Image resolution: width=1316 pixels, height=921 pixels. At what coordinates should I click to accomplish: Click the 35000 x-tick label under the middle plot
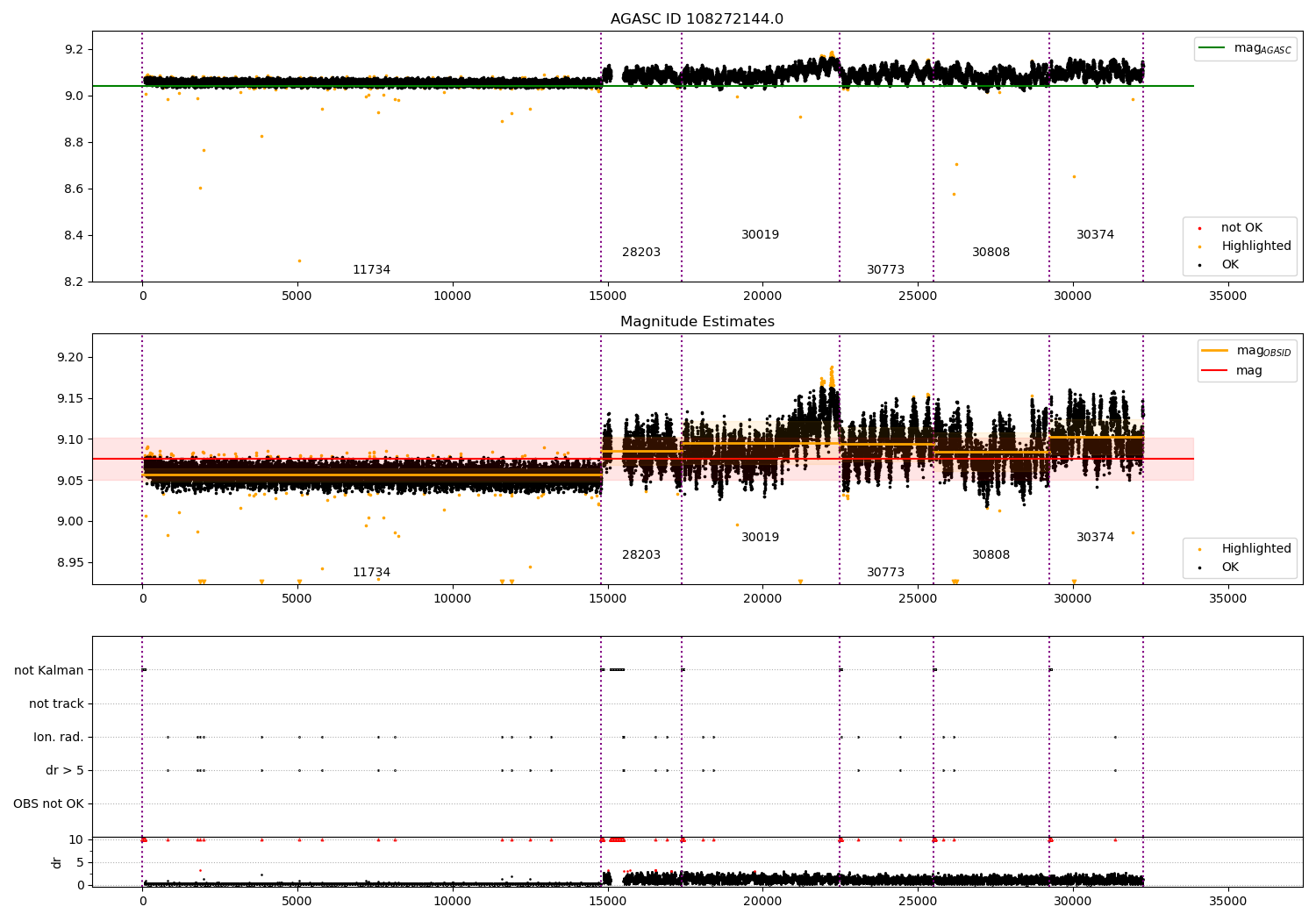[1227, 599]
